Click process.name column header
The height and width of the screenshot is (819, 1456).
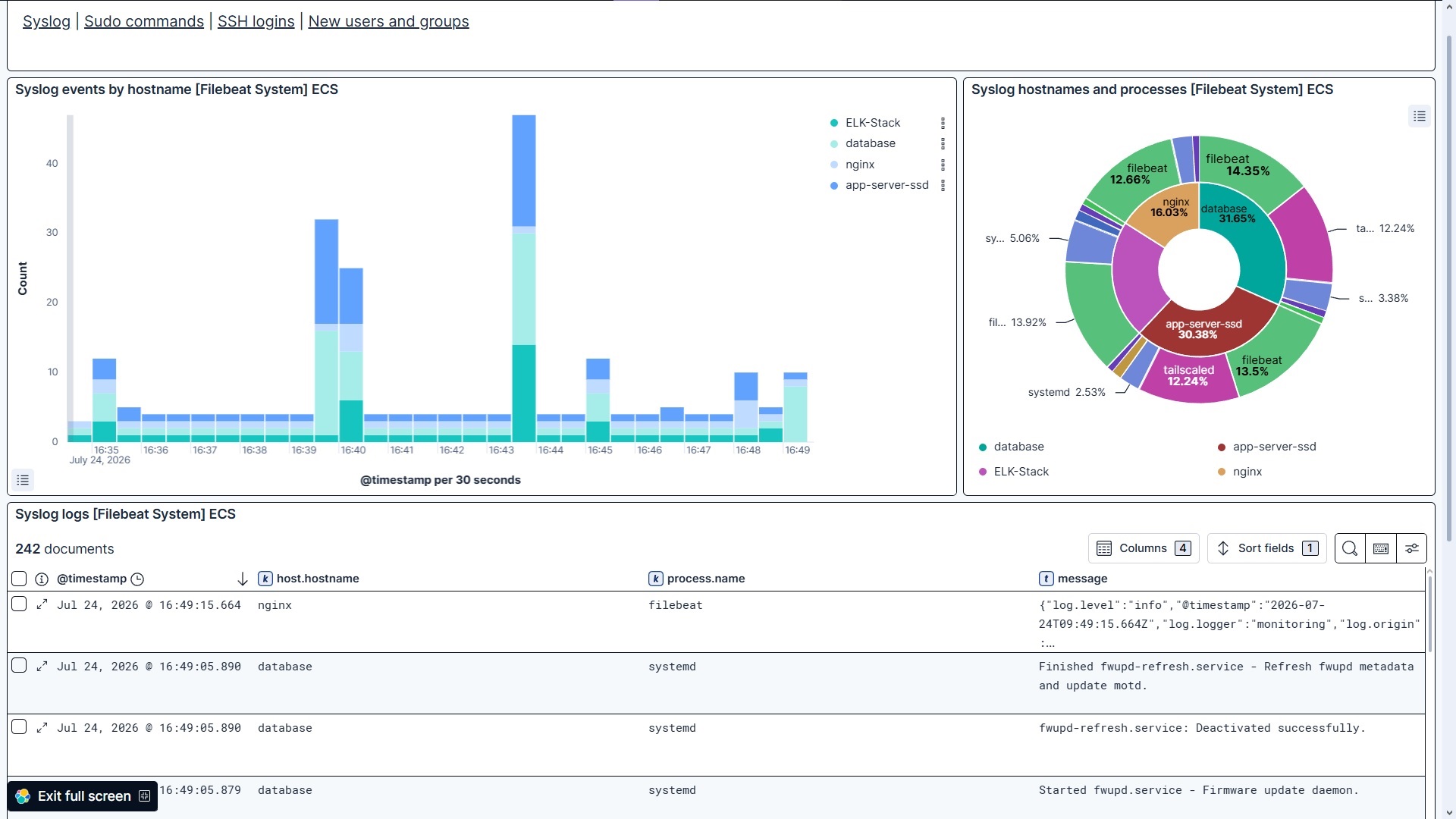[706, 579]
